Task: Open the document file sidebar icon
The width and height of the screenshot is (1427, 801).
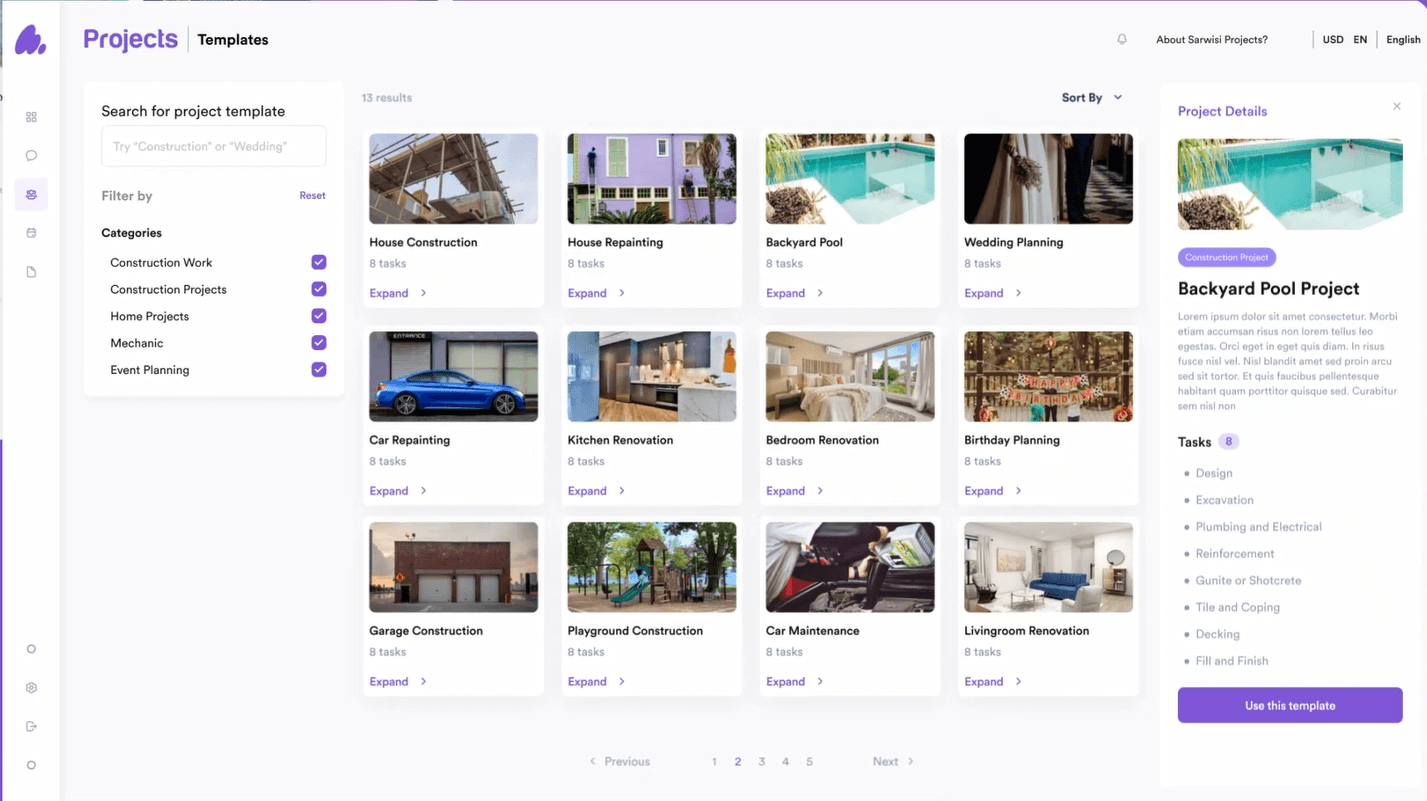Action: point(31,272)
